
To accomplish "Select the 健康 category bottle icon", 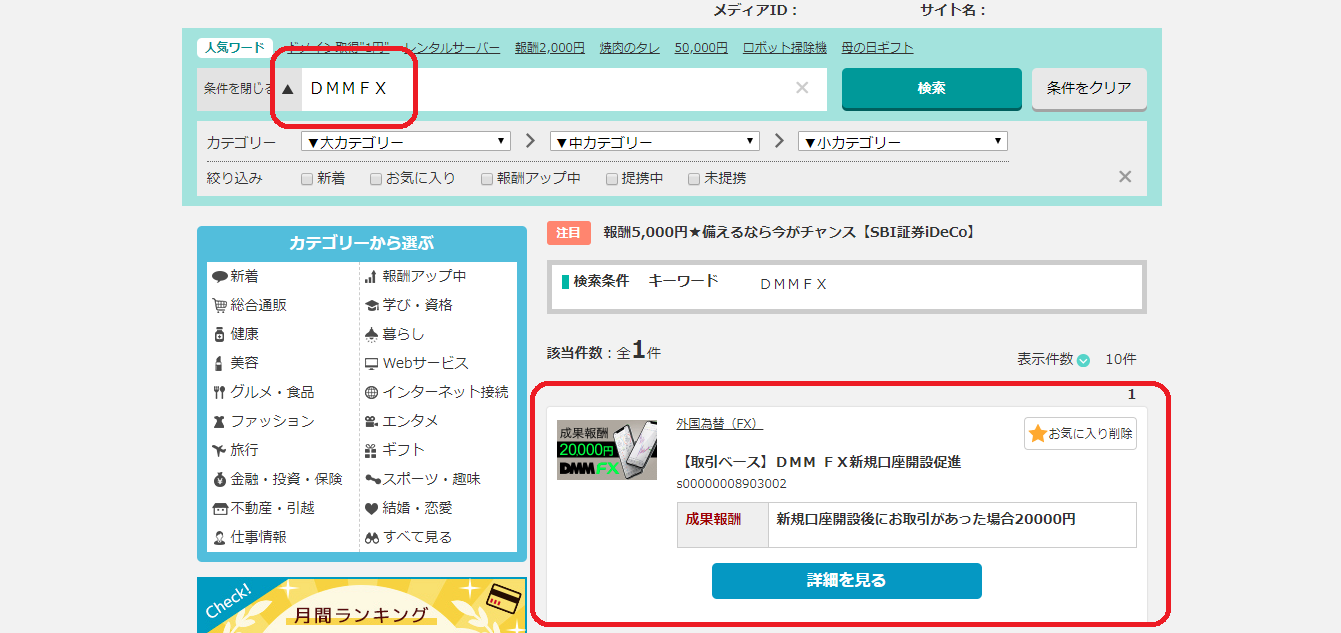I will [x=220, y=335].
